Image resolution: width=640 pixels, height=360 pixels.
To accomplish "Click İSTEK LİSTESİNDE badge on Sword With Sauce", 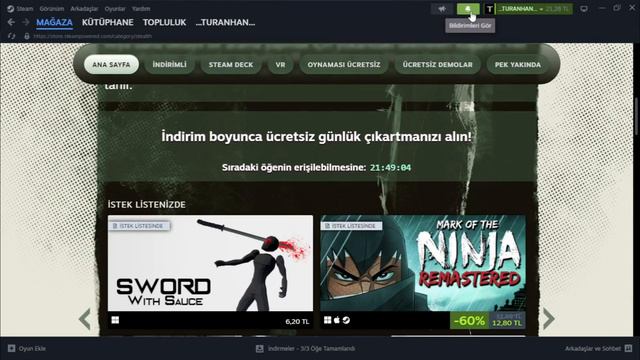I will click(x=140, y=226).
